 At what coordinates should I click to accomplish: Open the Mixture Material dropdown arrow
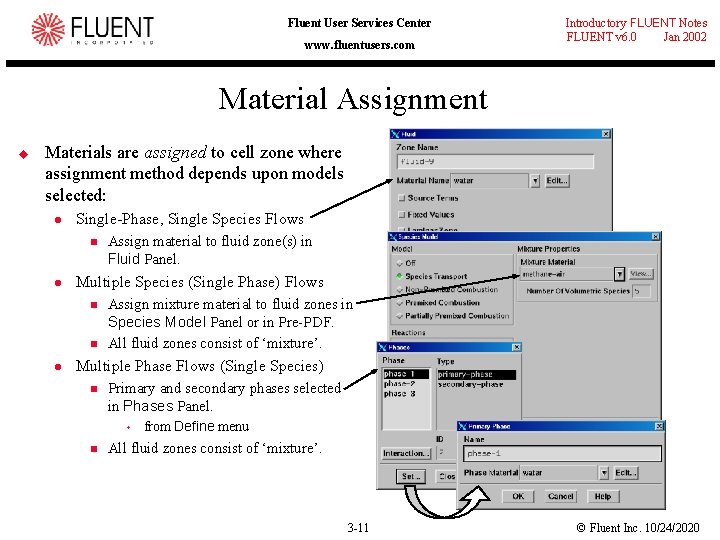pyautogui.click(x=619, y=274)
